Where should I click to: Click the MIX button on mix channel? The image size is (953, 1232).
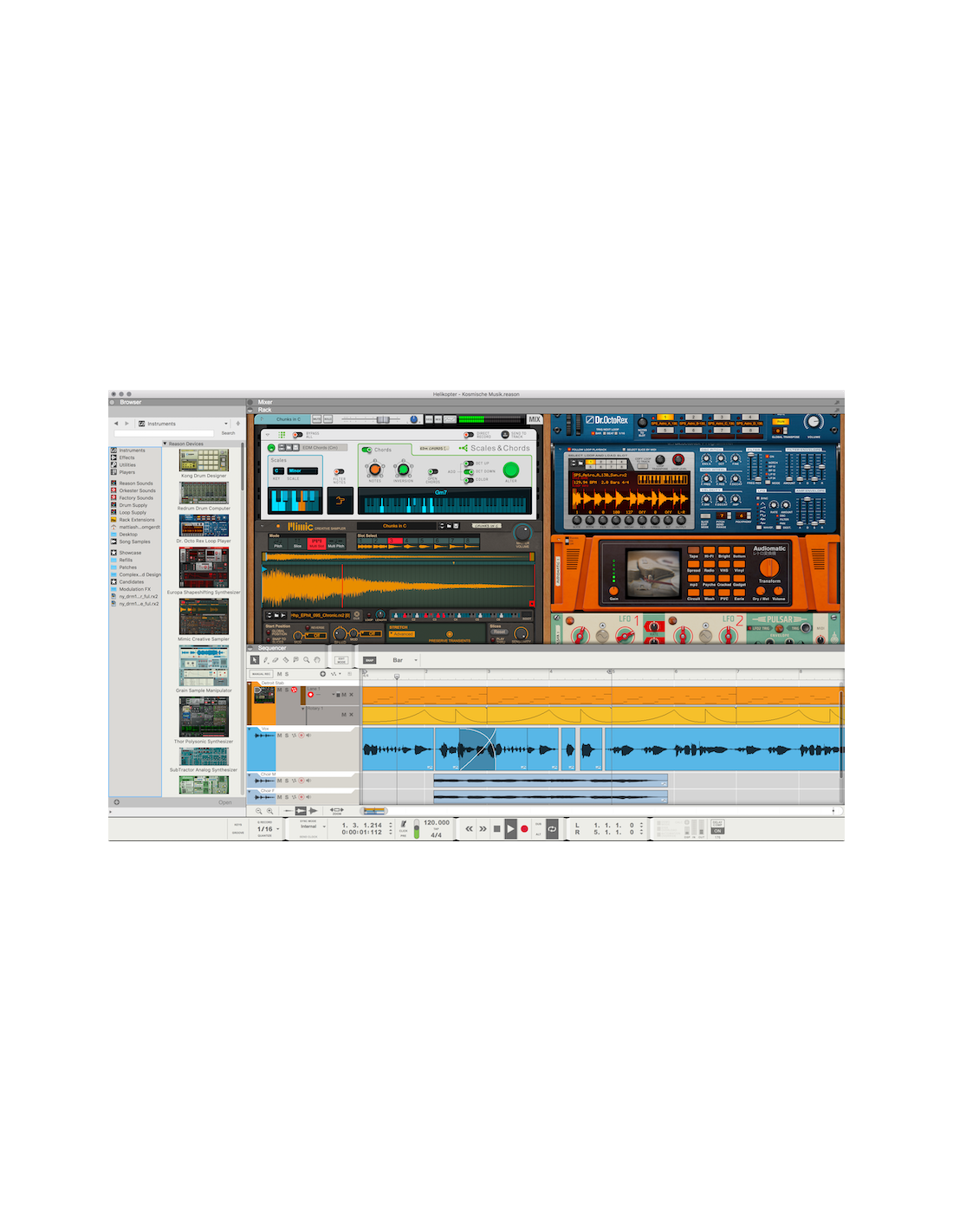(535, 419)
